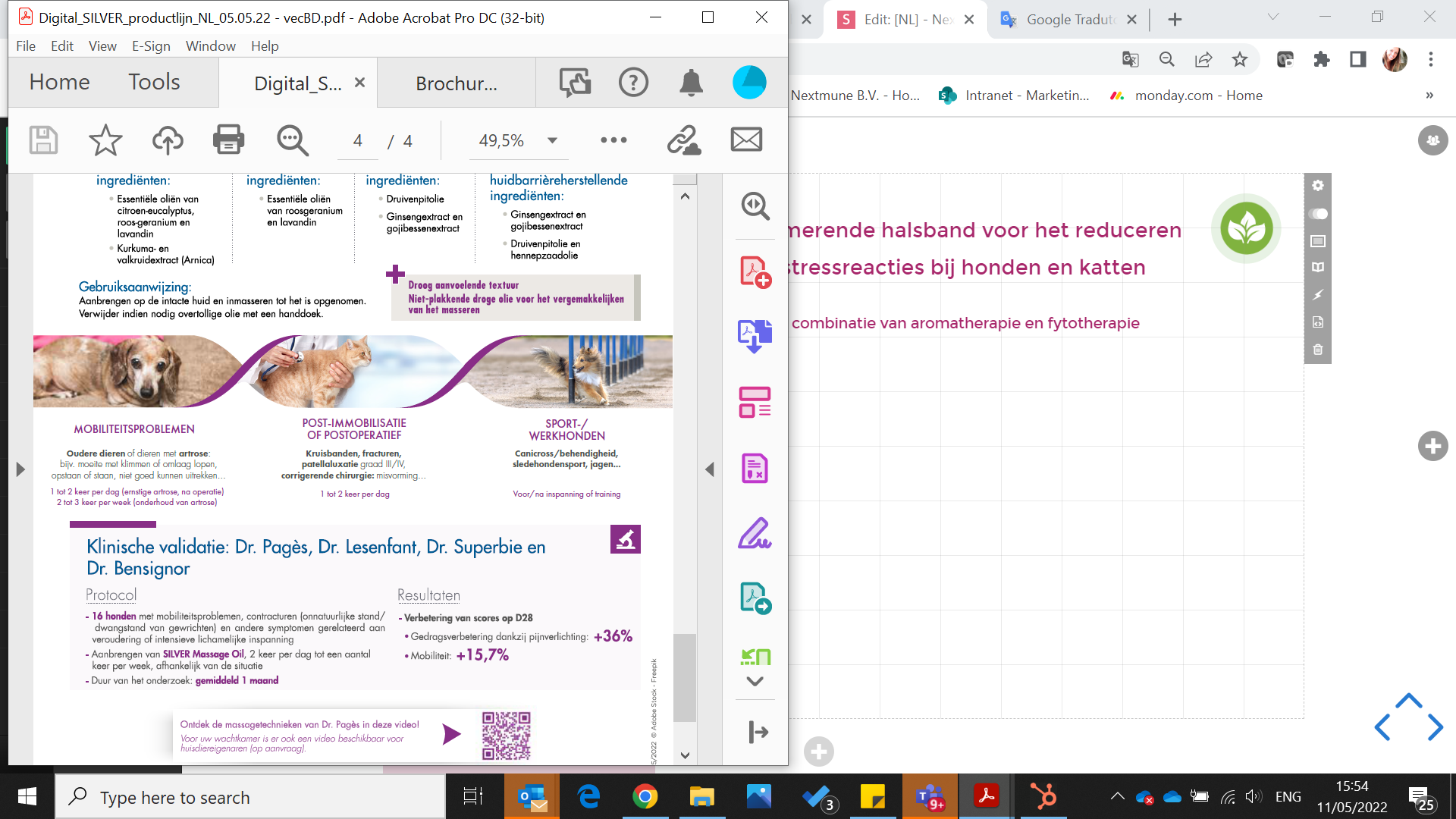Open the Share link icon

tap(683, 140)
